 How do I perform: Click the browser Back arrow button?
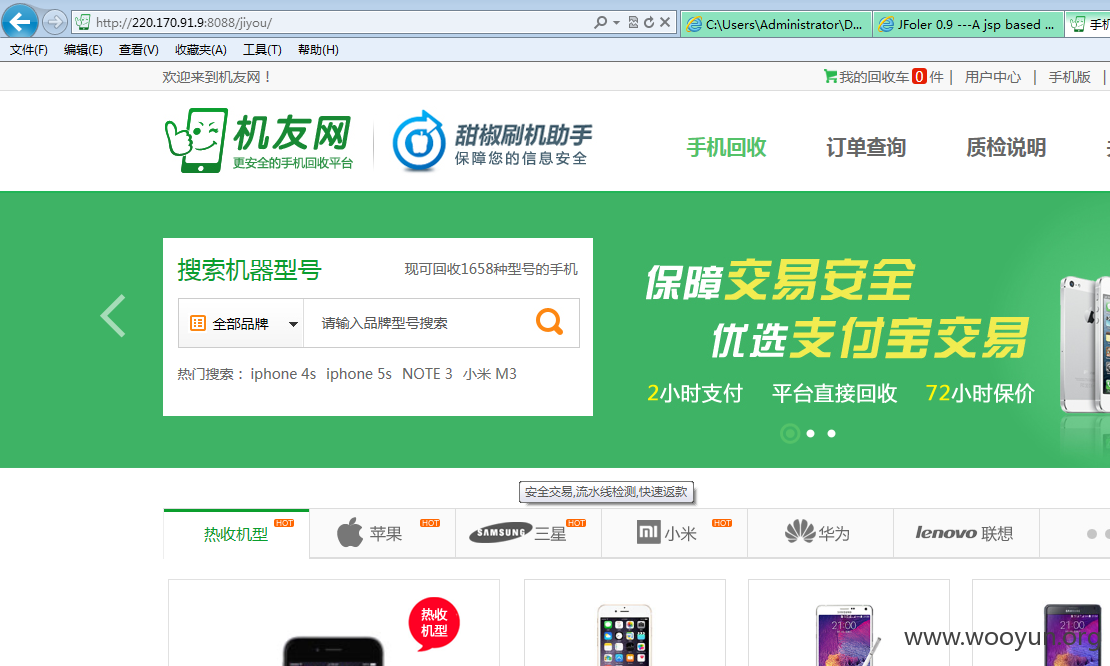(x=20, y=21)
